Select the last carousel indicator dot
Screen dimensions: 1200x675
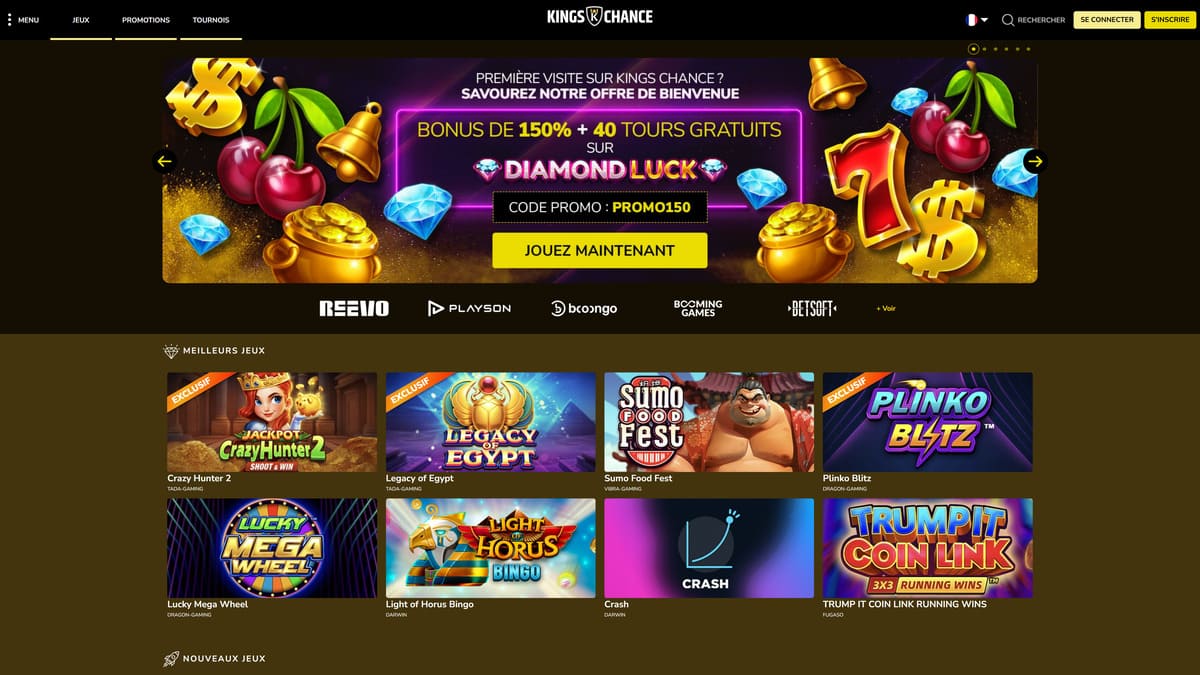tap(1028, 48)
